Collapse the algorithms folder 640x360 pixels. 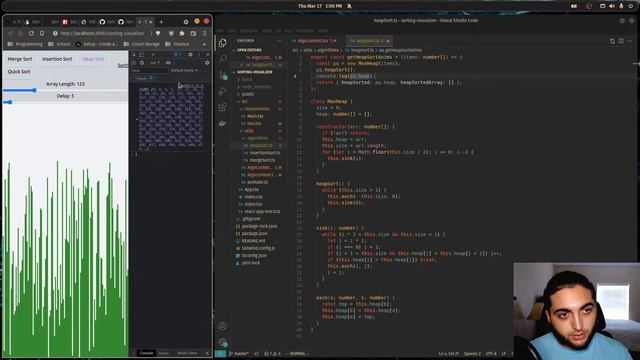pos(257,138)
